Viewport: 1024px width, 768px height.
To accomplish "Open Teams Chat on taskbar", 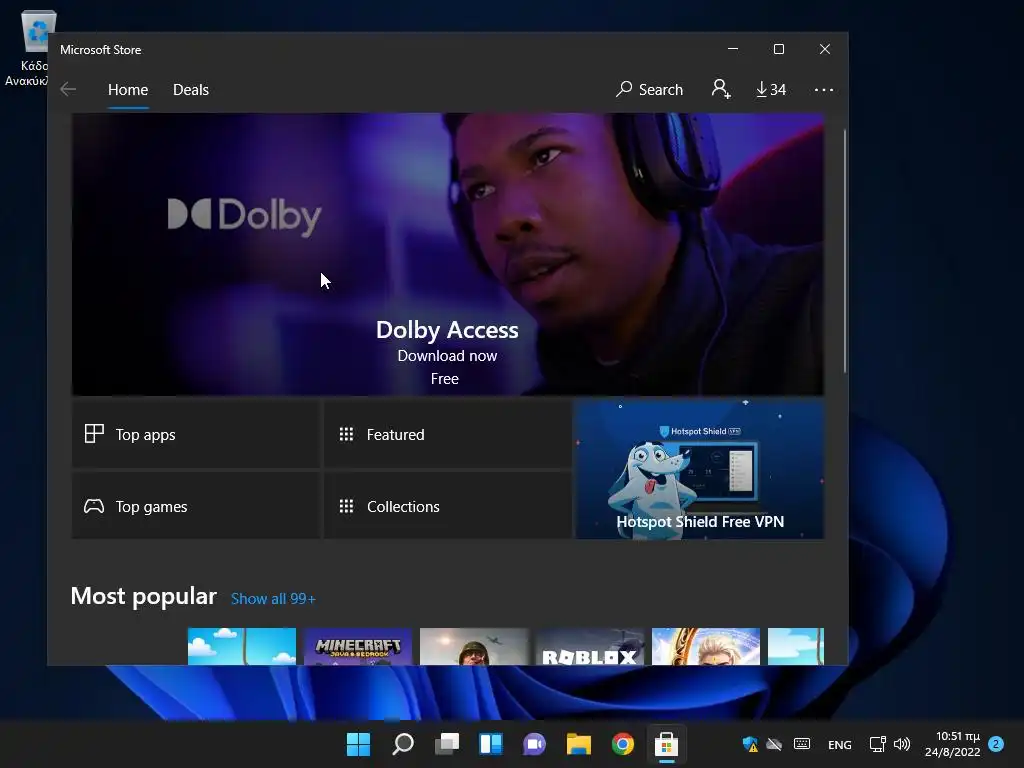I will [534, 744].
